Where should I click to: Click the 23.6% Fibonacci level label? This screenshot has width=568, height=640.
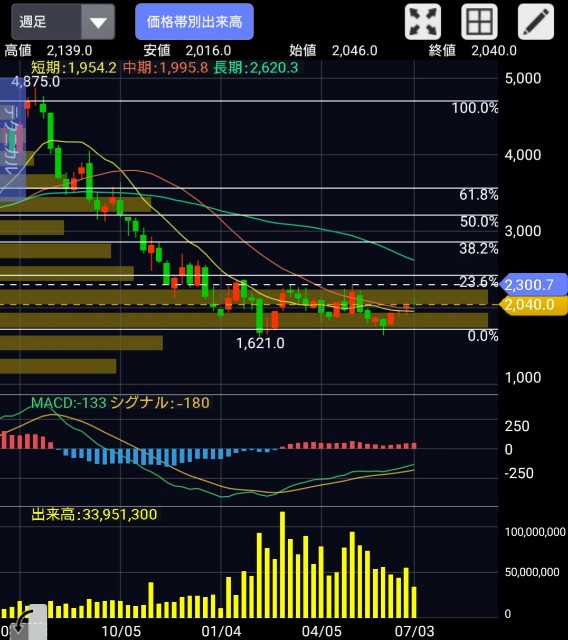click(479, 282)
